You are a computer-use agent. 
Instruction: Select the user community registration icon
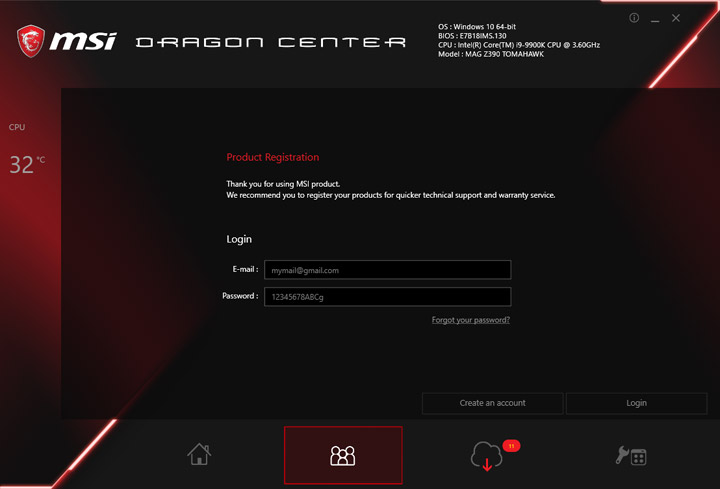(x=343, y=455)
